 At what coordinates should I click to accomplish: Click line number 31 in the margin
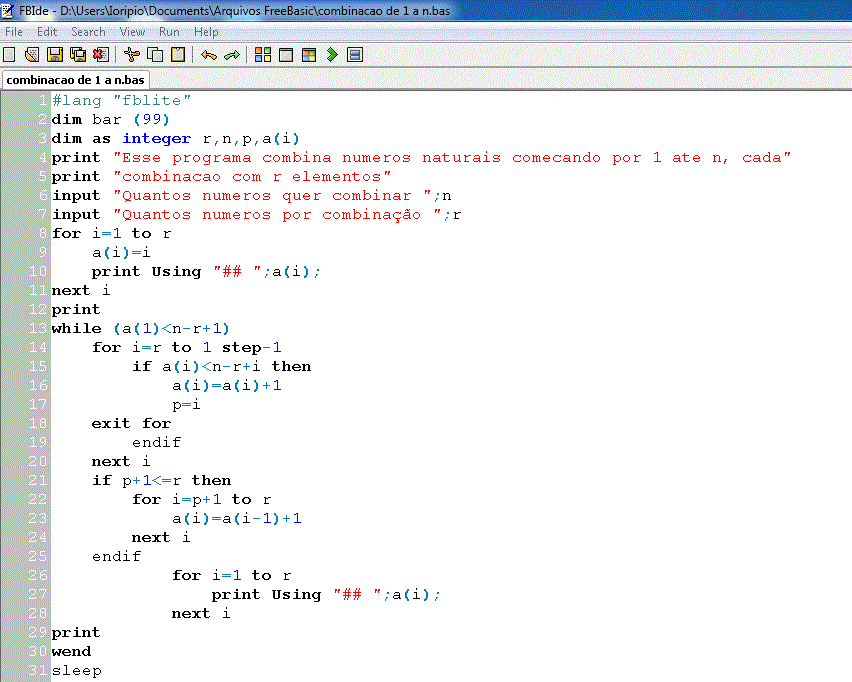click(x=38, y=671)
